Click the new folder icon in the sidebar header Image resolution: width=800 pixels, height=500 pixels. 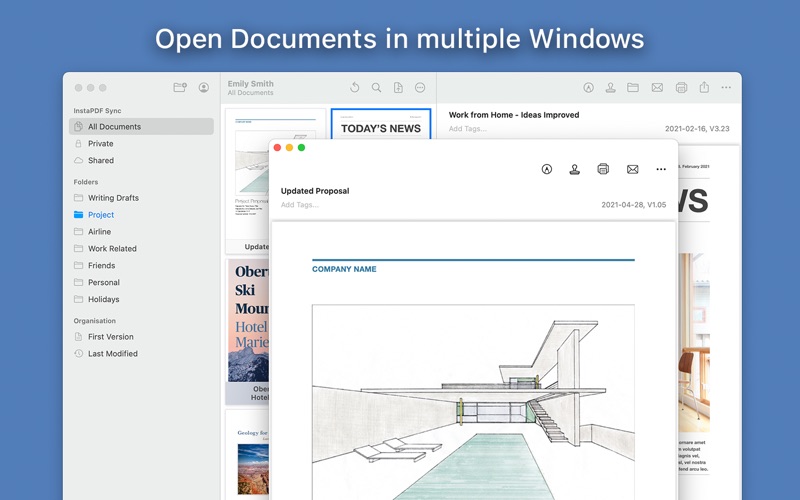coord(180,87)
